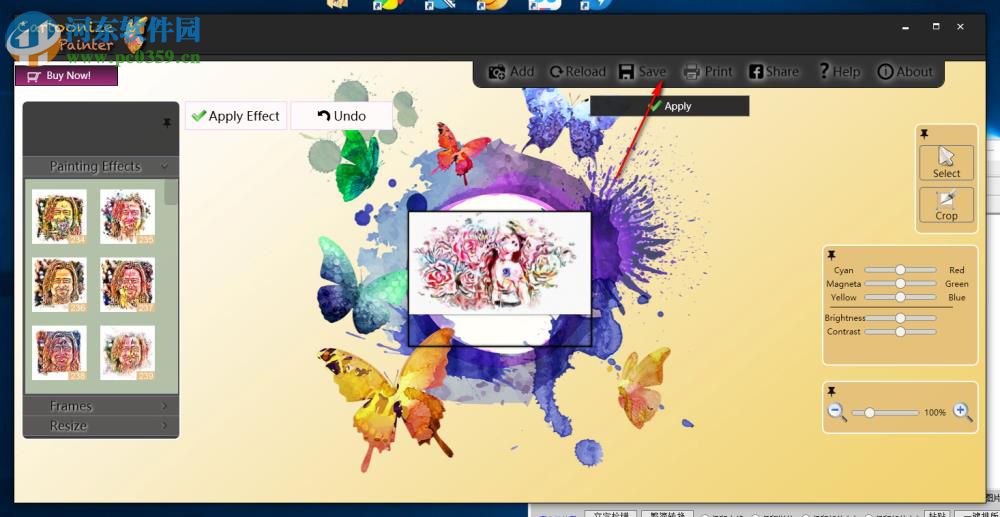Open the Print option
The width and height of the screenshot is (1000, 517).
point(708,72)
